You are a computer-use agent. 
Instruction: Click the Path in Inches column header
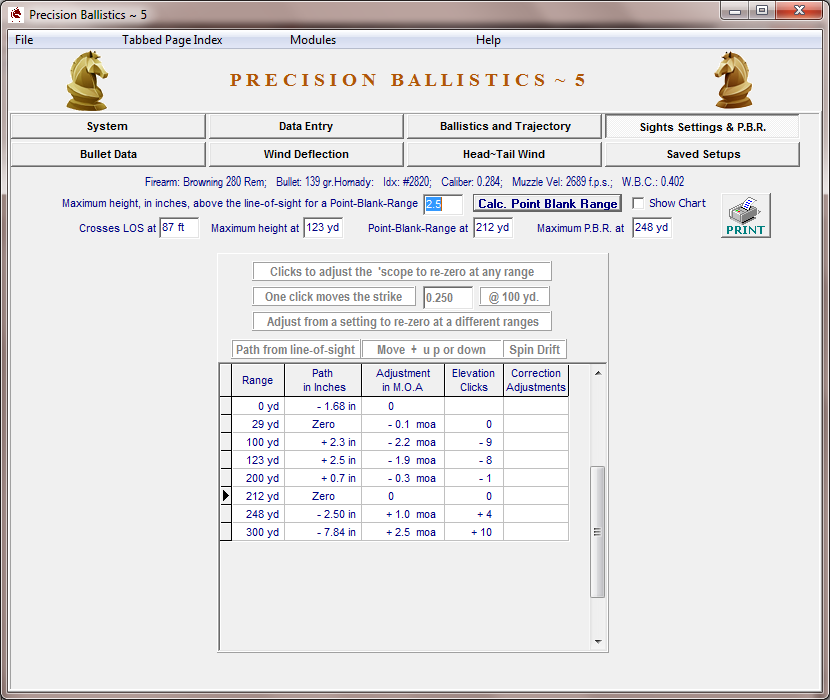click(323, 380)
